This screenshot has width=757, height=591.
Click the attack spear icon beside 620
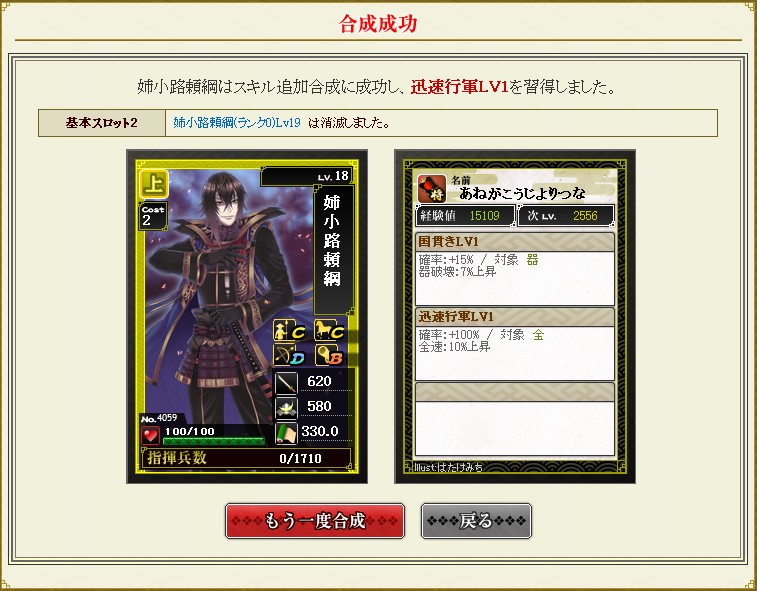click(x=286, y=383)
